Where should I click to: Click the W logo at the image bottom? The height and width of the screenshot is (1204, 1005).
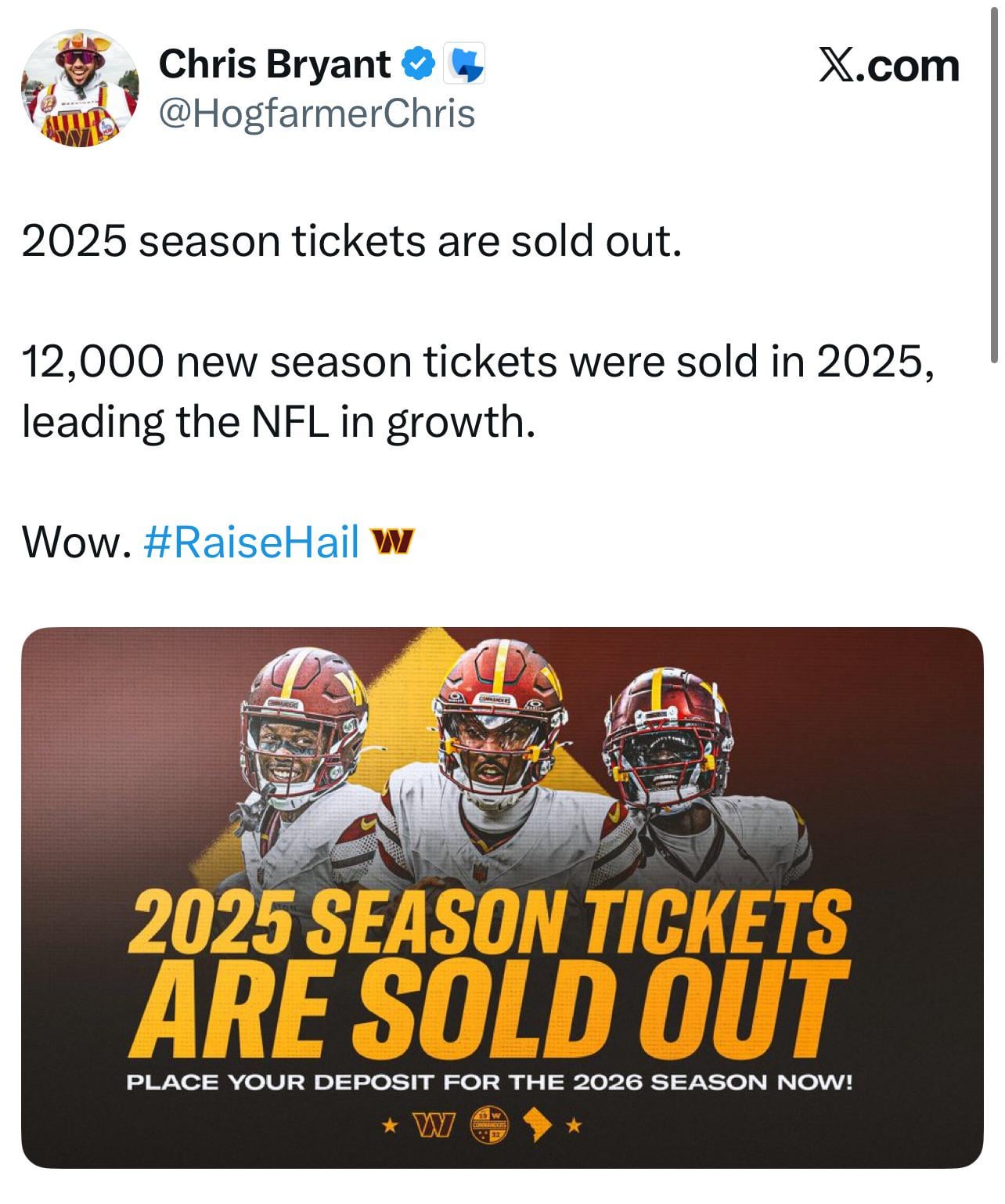434,1126
